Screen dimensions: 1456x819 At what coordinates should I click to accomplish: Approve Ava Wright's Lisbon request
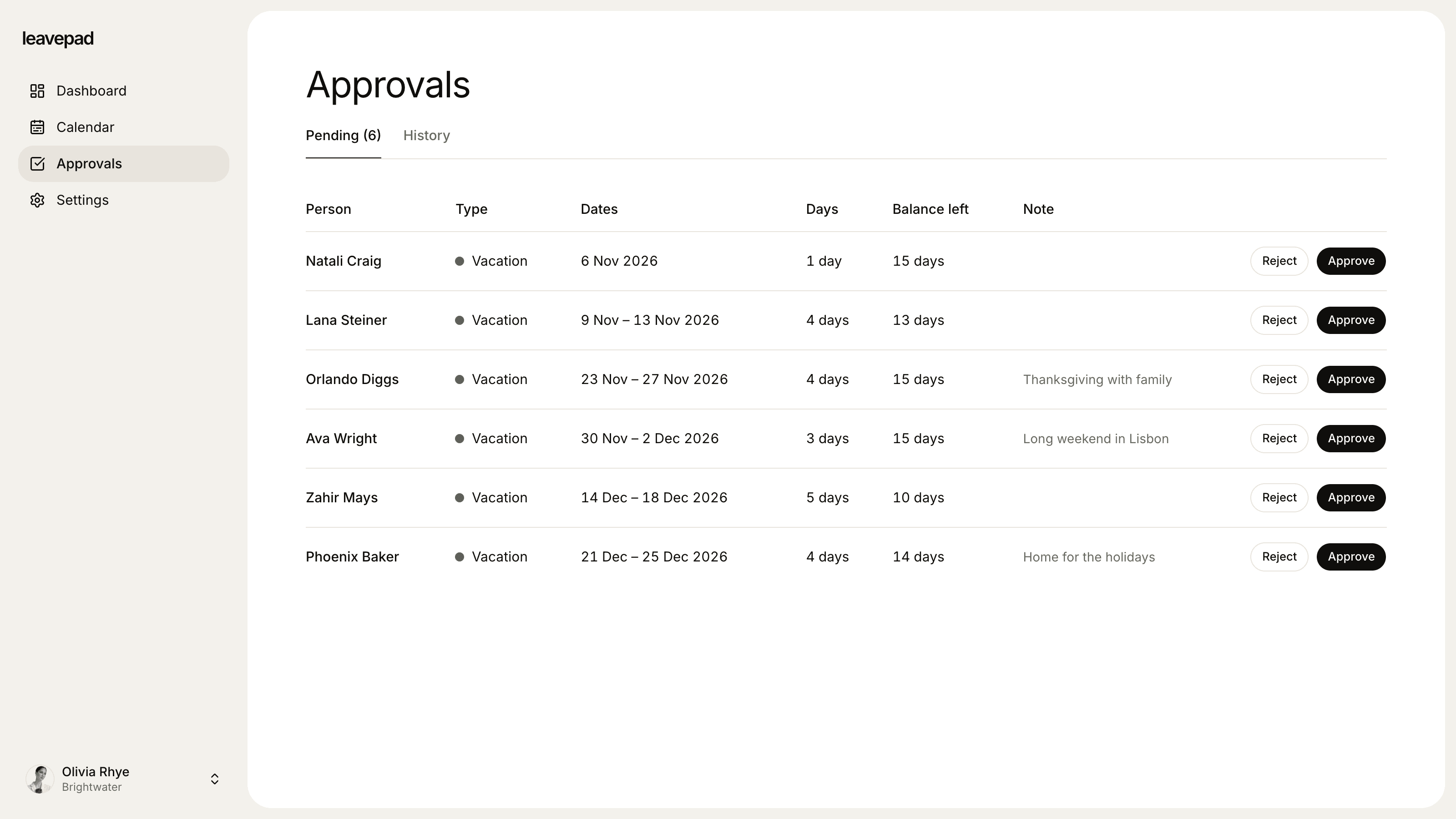tap(1351, 439)
